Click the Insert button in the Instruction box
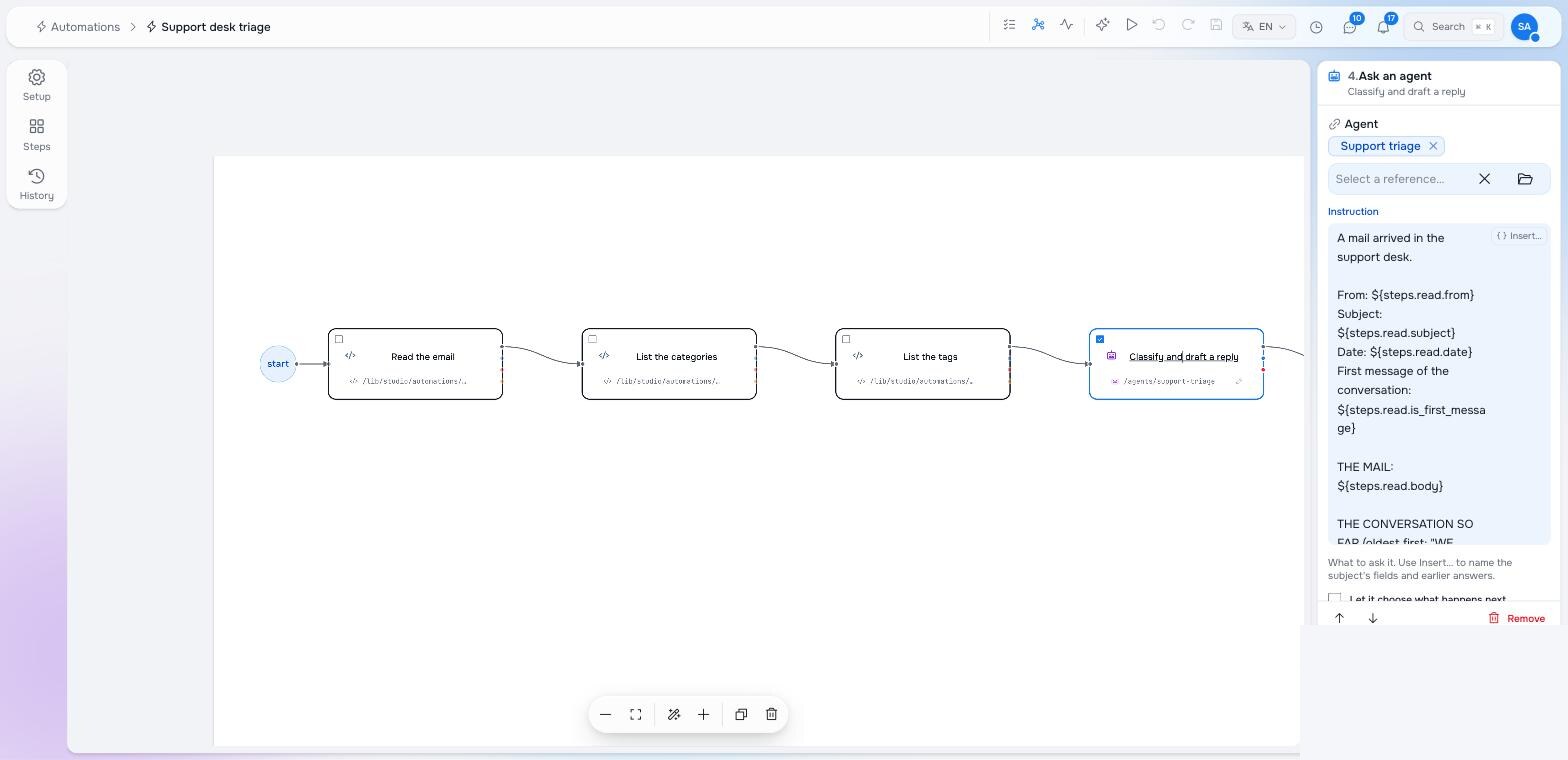The width and height of the screenshot is (1568, 760). tap(1519, 236)
